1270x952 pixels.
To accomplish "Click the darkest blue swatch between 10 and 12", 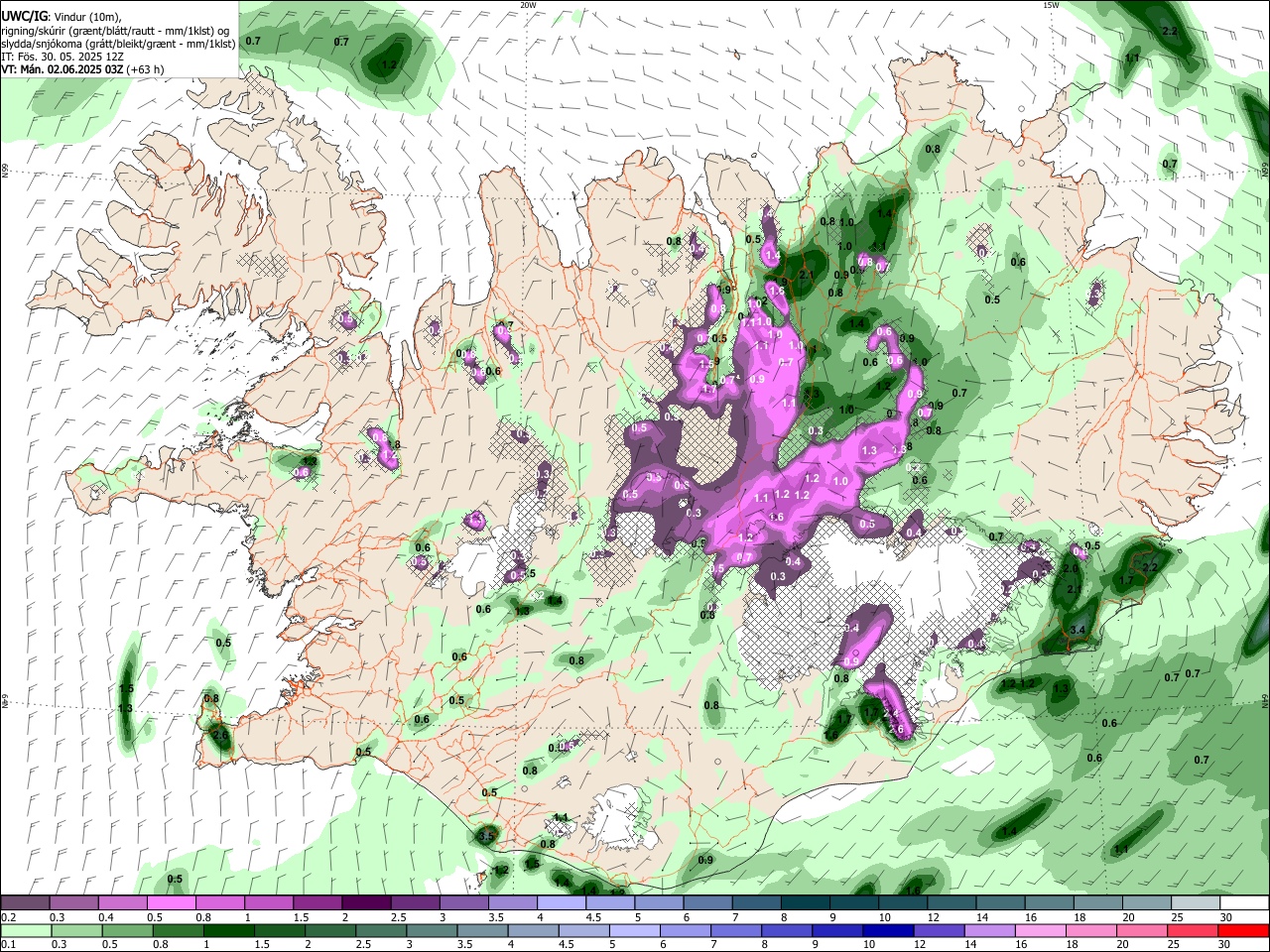I will 886,930.
